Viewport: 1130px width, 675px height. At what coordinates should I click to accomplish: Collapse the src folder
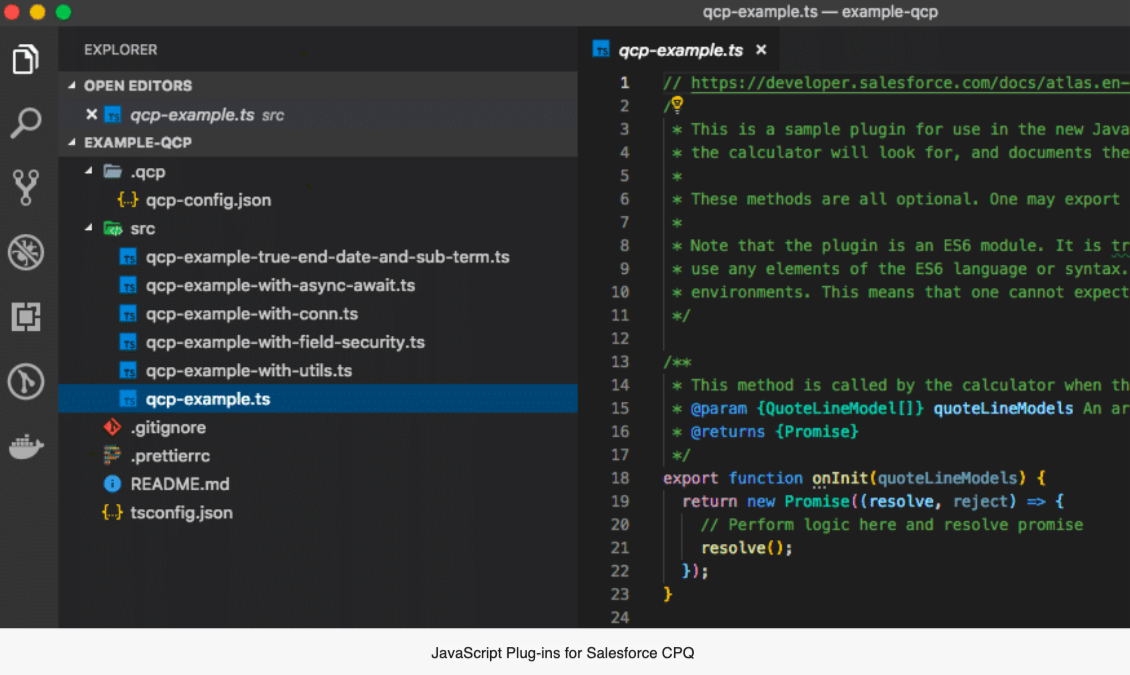tap(89, 229)
